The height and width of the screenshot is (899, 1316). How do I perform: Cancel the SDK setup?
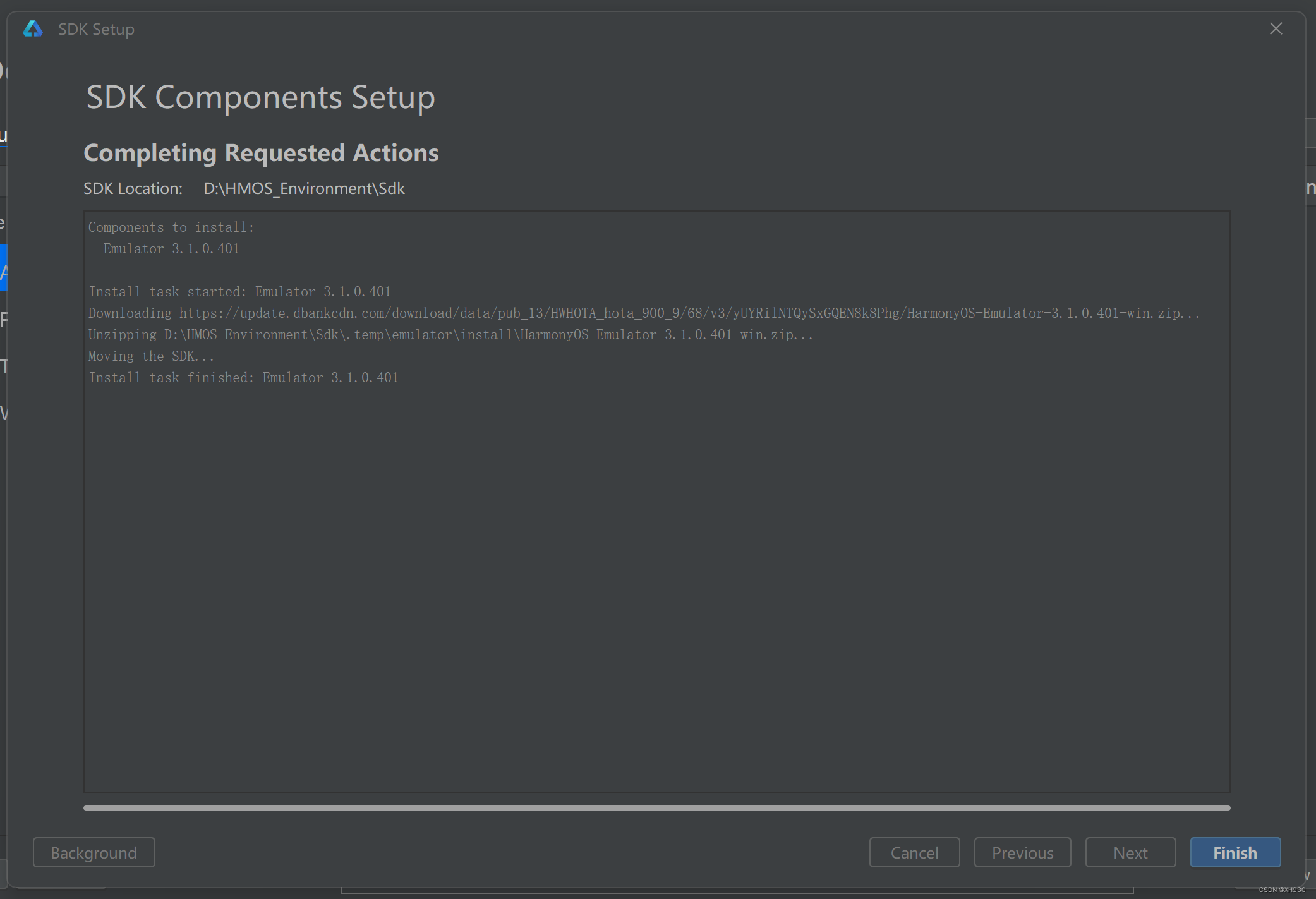(x=914, y=852)
